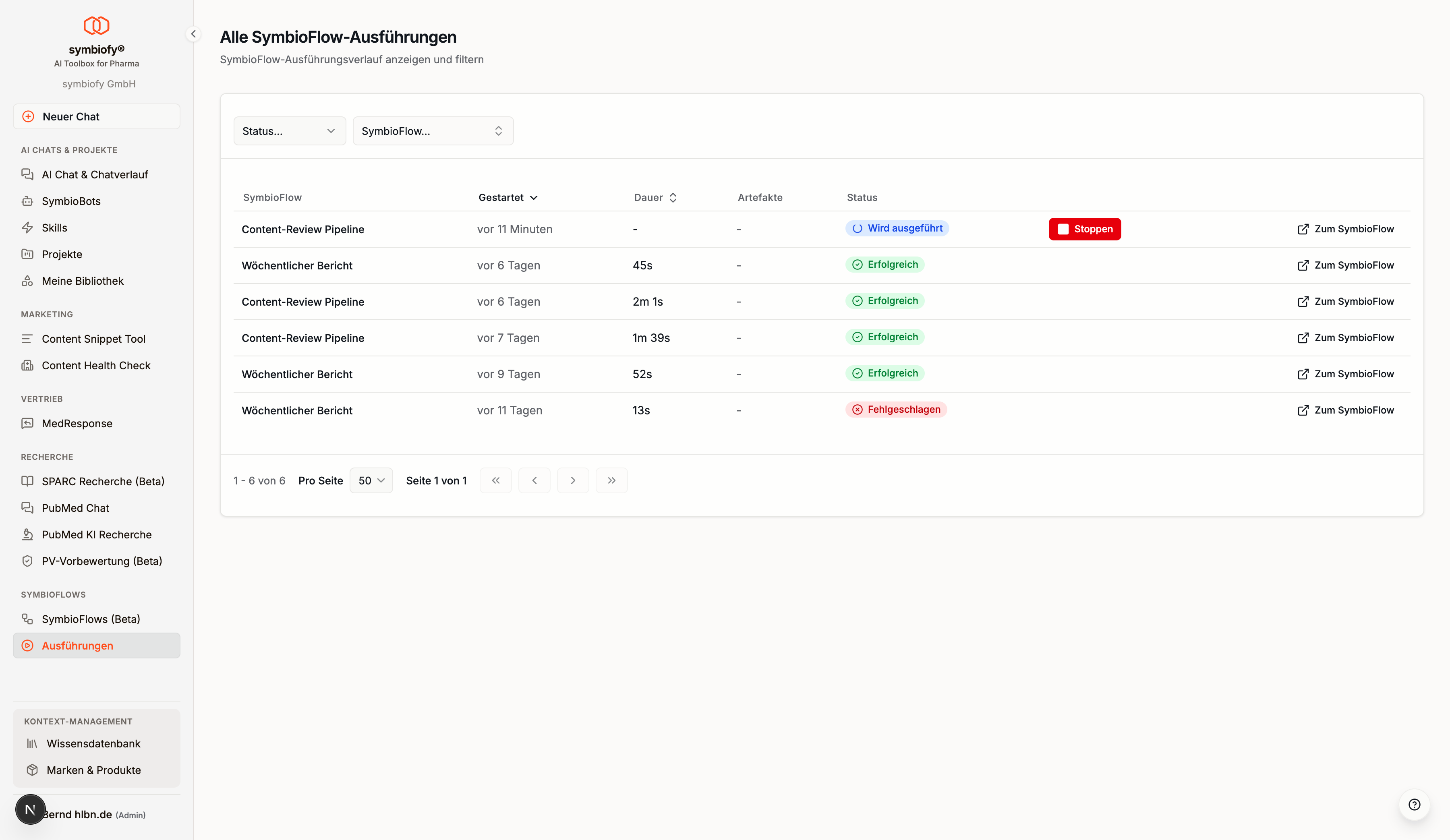Open SymbioFlows (Beta) menu item
The height and width of the screenshot is (840, 1450).
(97, 619)
